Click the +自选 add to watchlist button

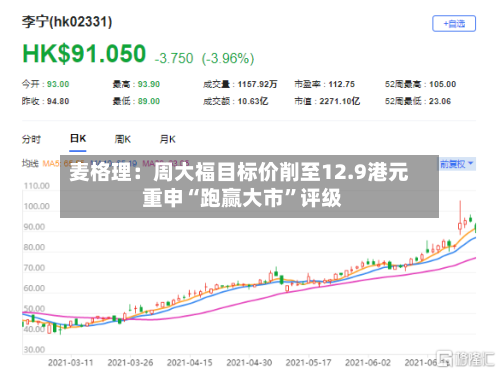(454, 24)
